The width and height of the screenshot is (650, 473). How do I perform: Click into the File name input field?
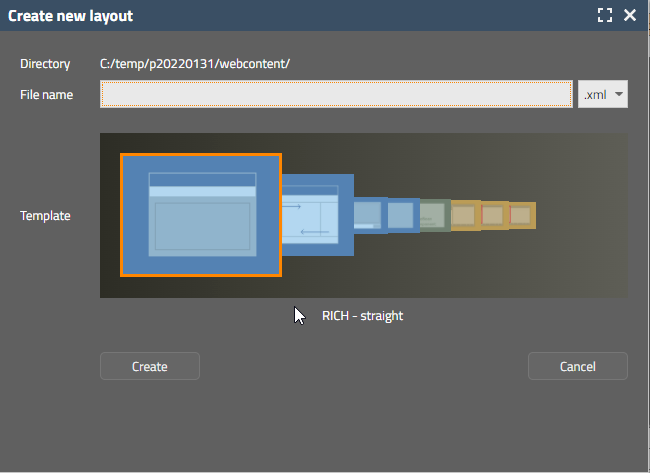336,95
